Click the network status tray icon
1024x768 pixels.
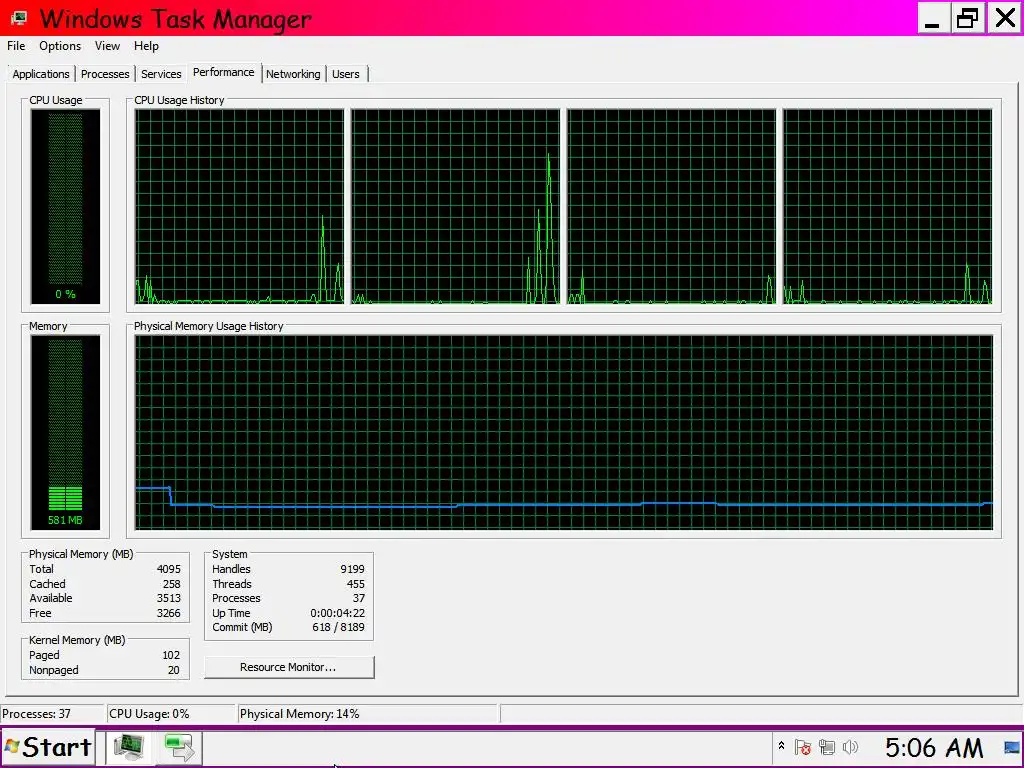827,746
